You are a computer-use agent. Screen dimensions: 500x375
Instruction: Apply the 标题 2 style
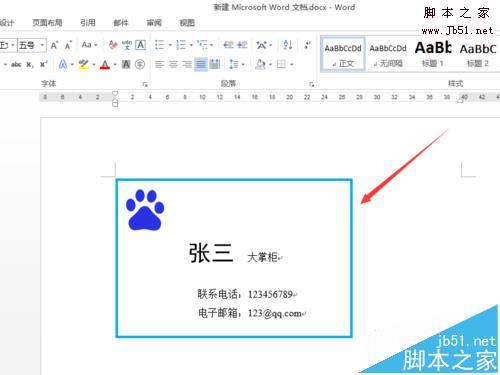(x=478, y=54)
